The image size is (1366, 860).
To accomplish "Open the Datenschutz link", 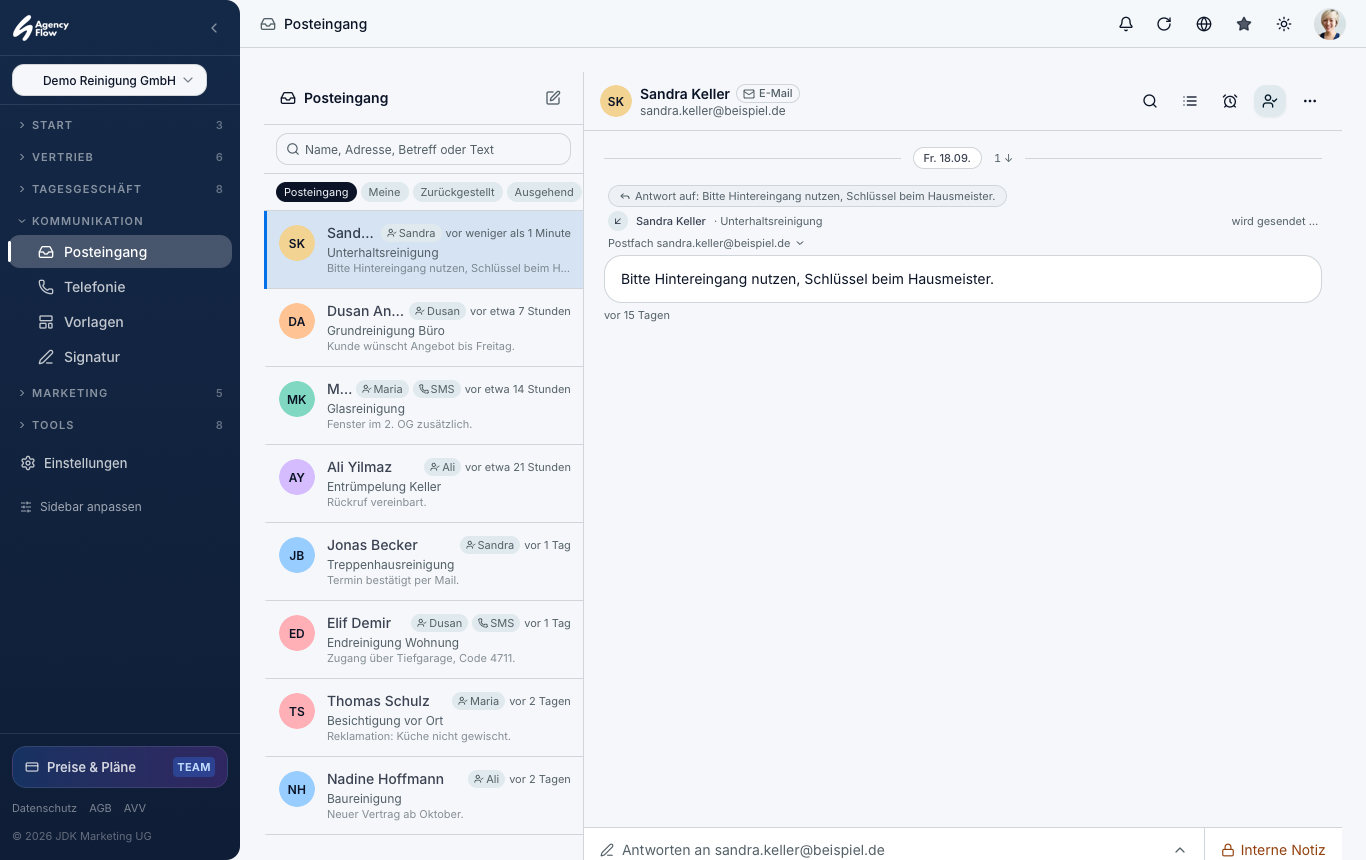I will (x=44, y=808).
